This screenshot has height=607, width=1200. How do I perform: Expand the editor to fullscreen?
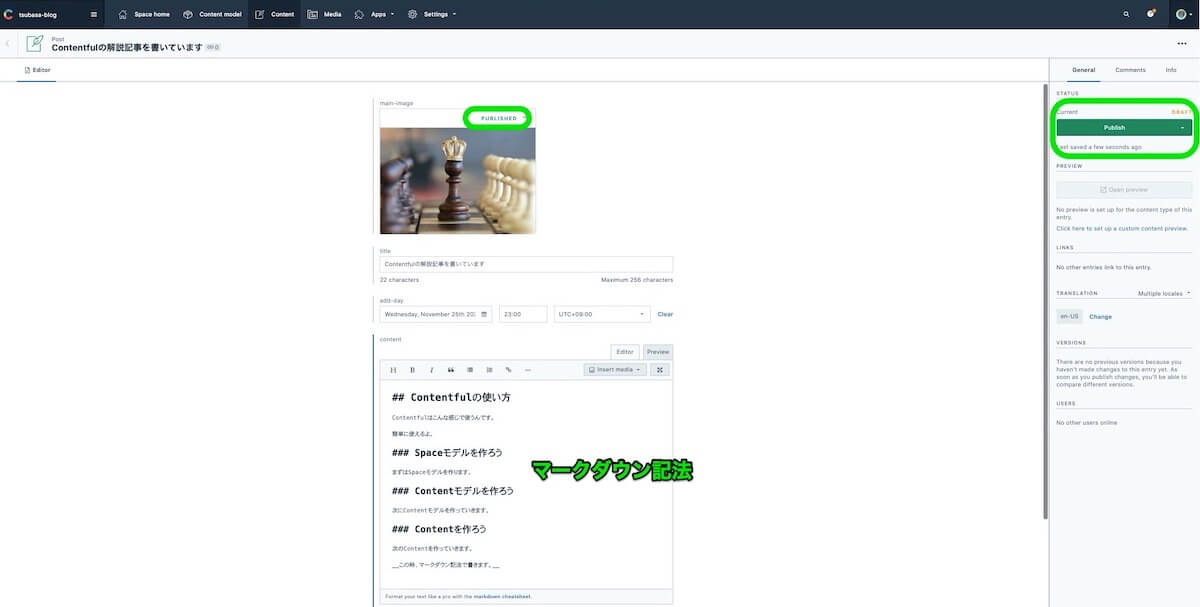coord(660,370)
